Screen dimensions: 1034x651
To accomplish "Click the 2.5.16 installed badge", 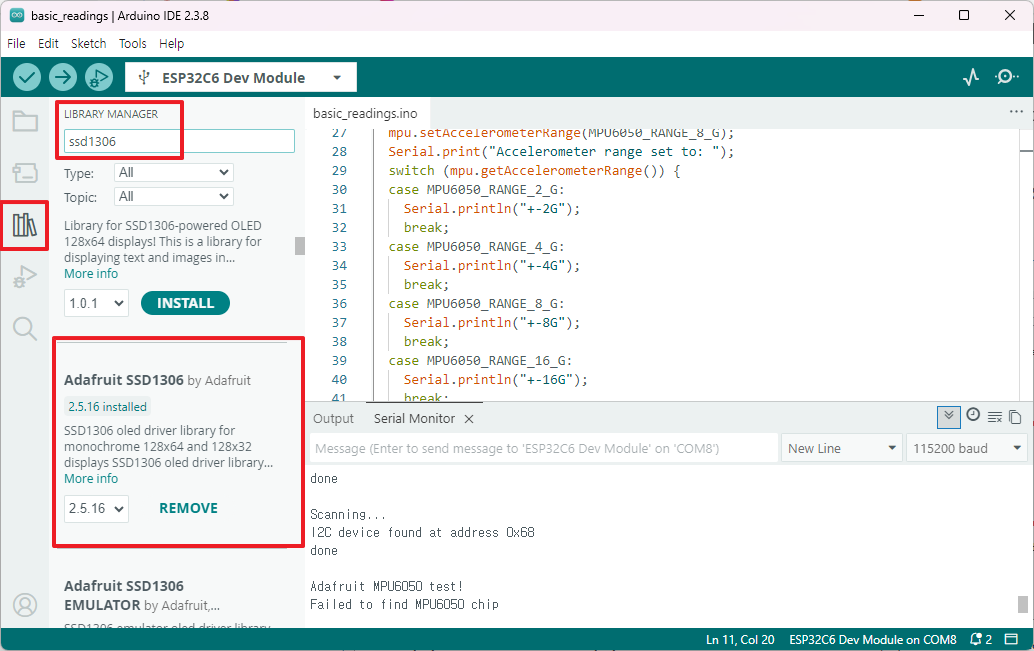I will [107, 407].
